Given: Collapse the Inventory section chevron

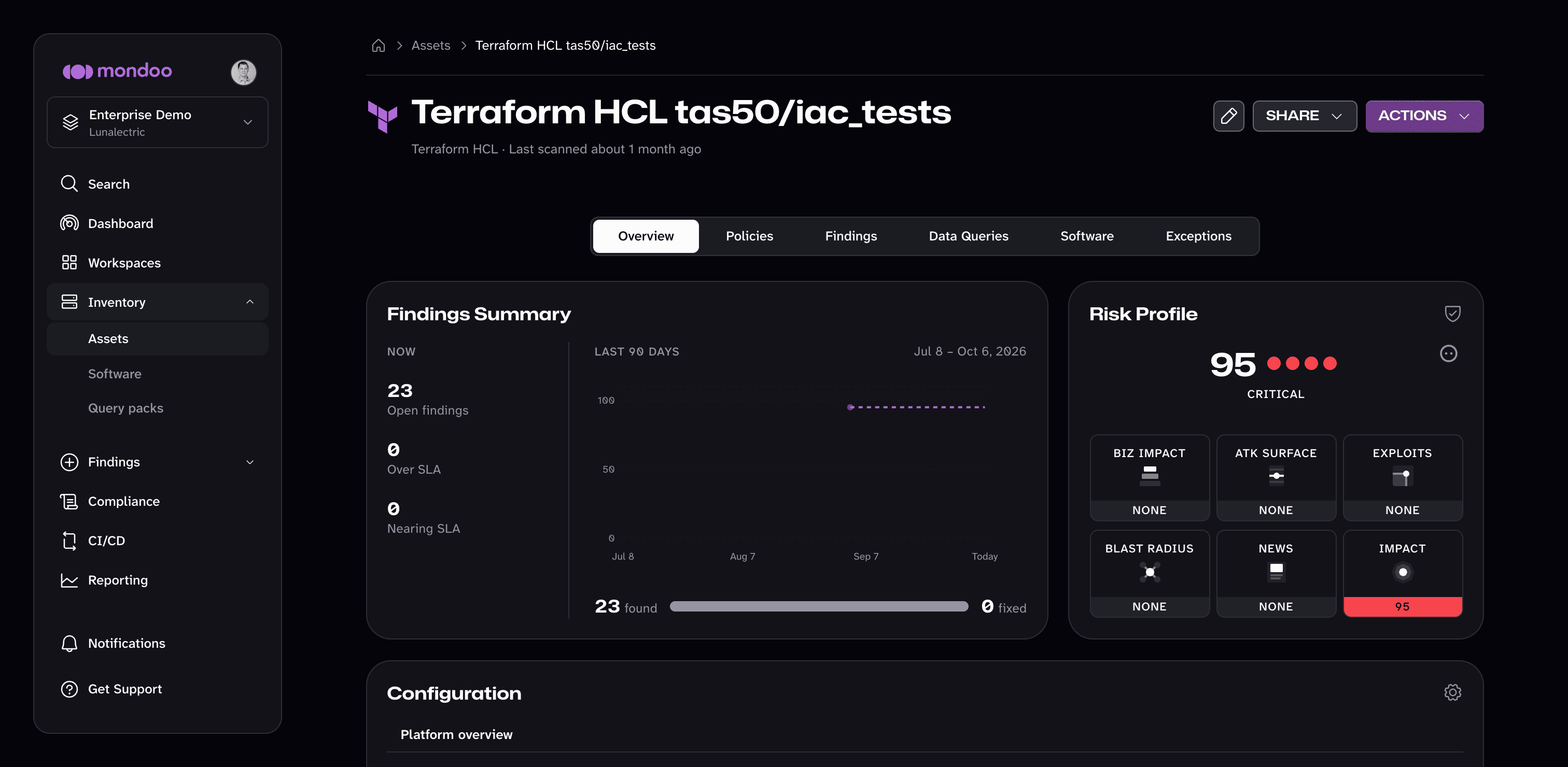Looking at the screenshot, I should [249, 302].
